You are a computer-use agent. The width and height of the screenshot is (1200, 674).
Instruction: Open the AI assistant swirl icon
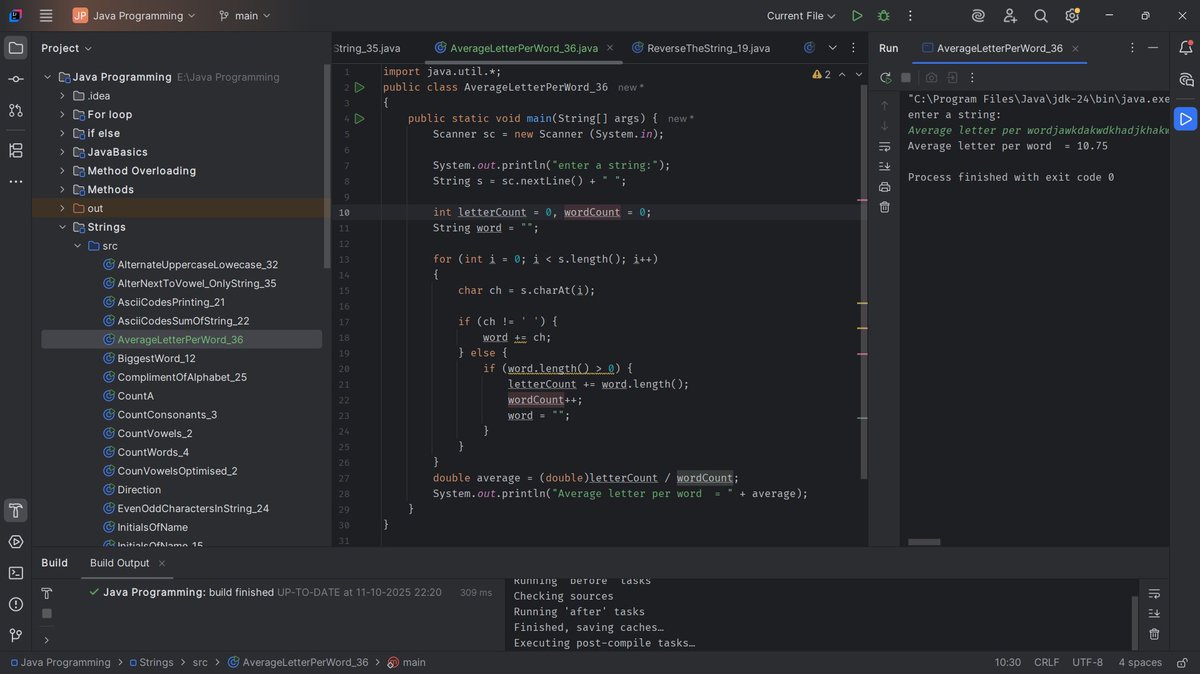point(979,16)
